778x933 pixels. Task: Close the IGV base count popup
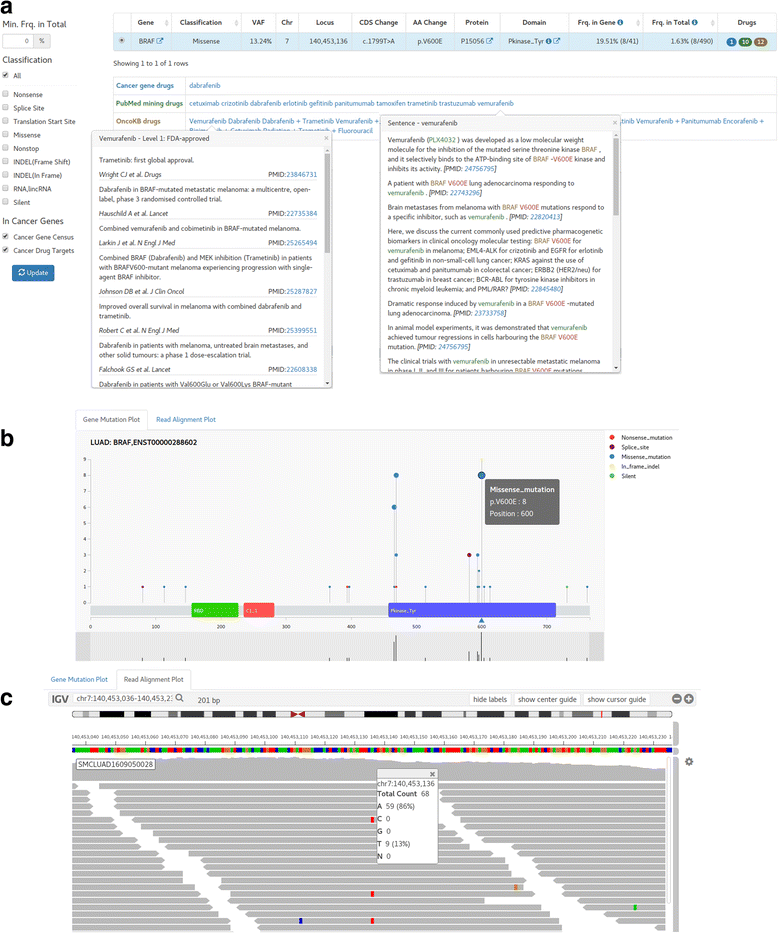[x=432, y=774]
